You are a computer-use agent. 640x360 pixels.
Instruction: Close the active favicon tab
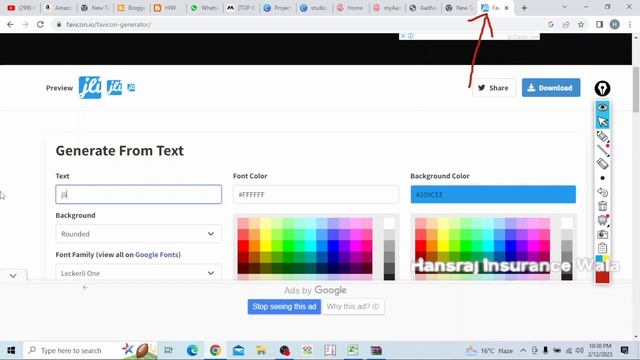[x=507, y=8]
